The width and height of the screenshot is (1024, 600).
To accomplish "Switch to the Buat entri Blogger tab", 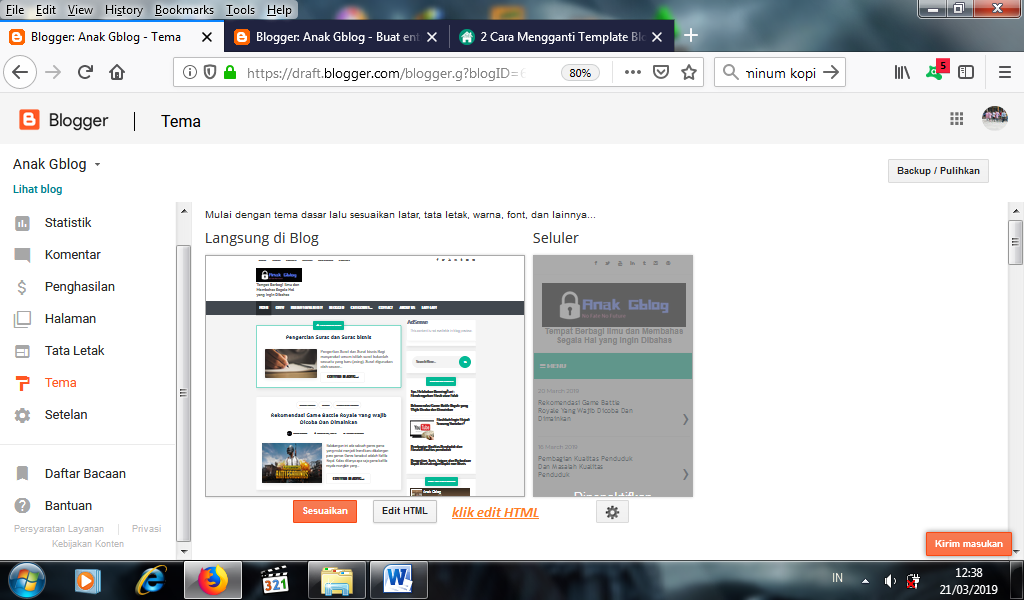I will (x=336, y=37).
